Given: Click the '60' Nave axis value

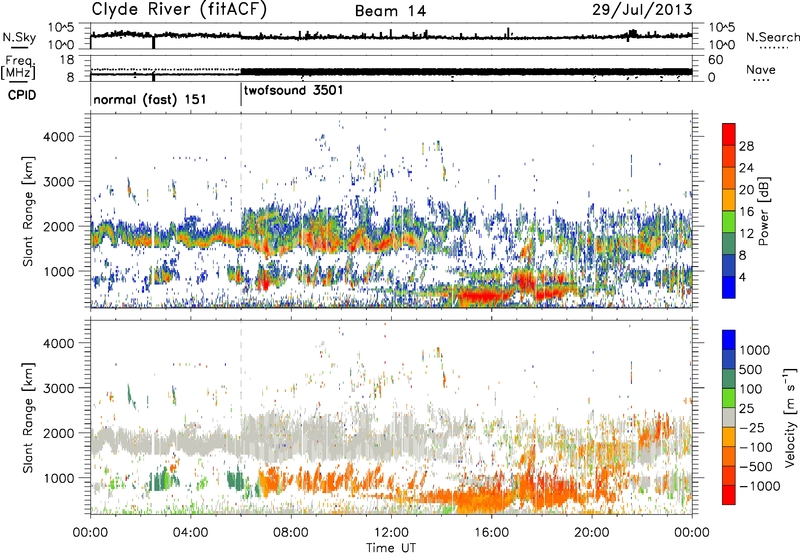Looking at the screenshot, I should 715,60.
